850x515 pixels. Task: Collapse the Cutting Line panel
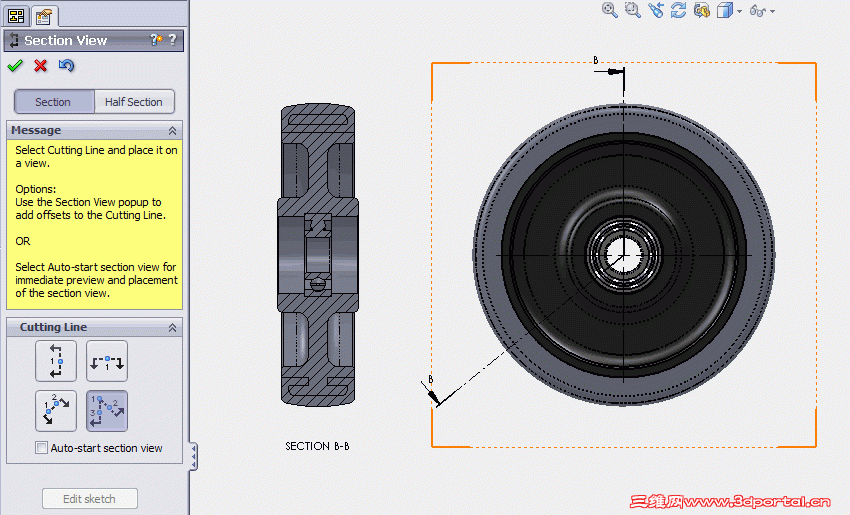pos(172,327)
